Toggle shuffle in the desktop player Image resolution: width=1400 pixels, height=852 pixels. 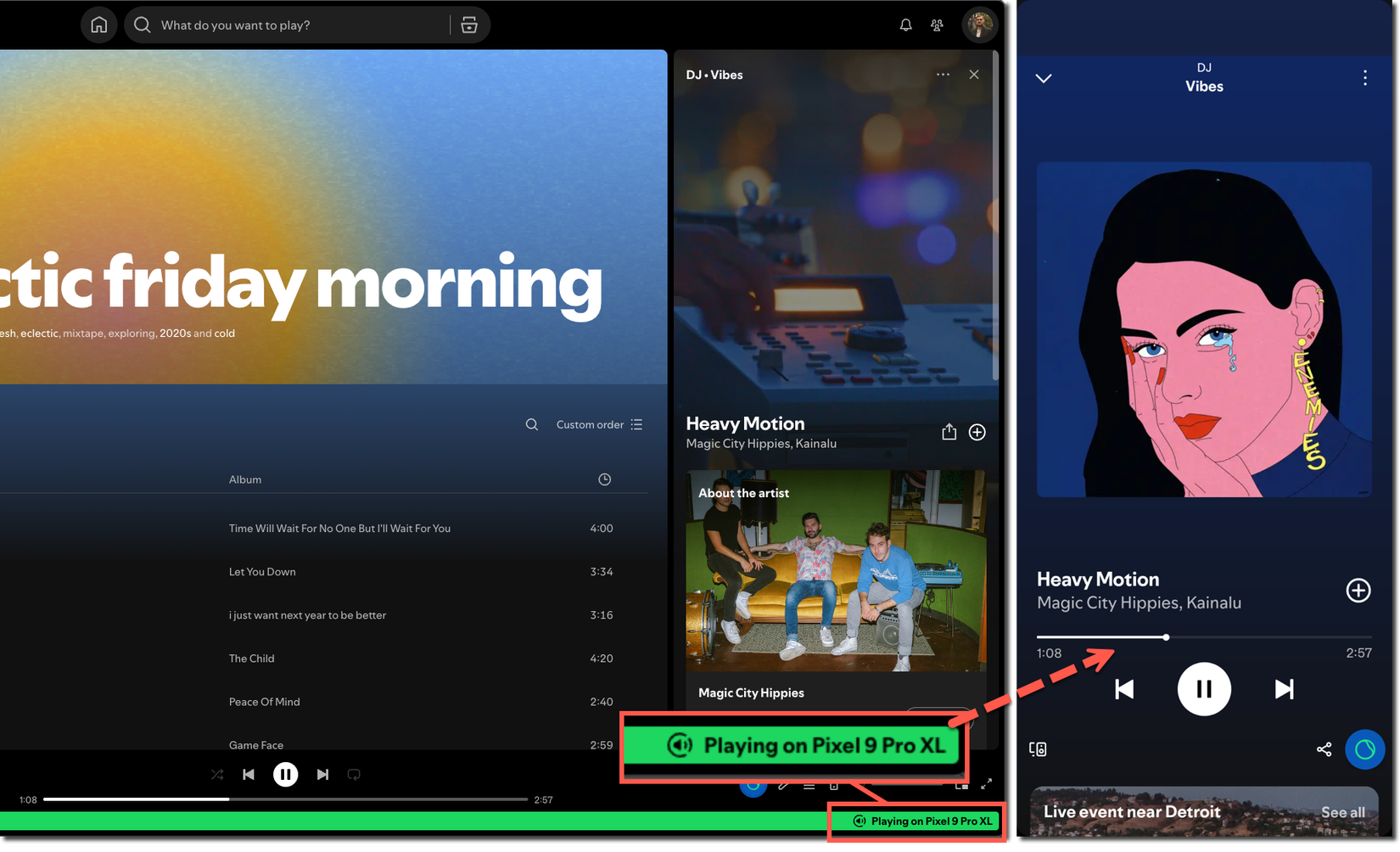[217, 774]
